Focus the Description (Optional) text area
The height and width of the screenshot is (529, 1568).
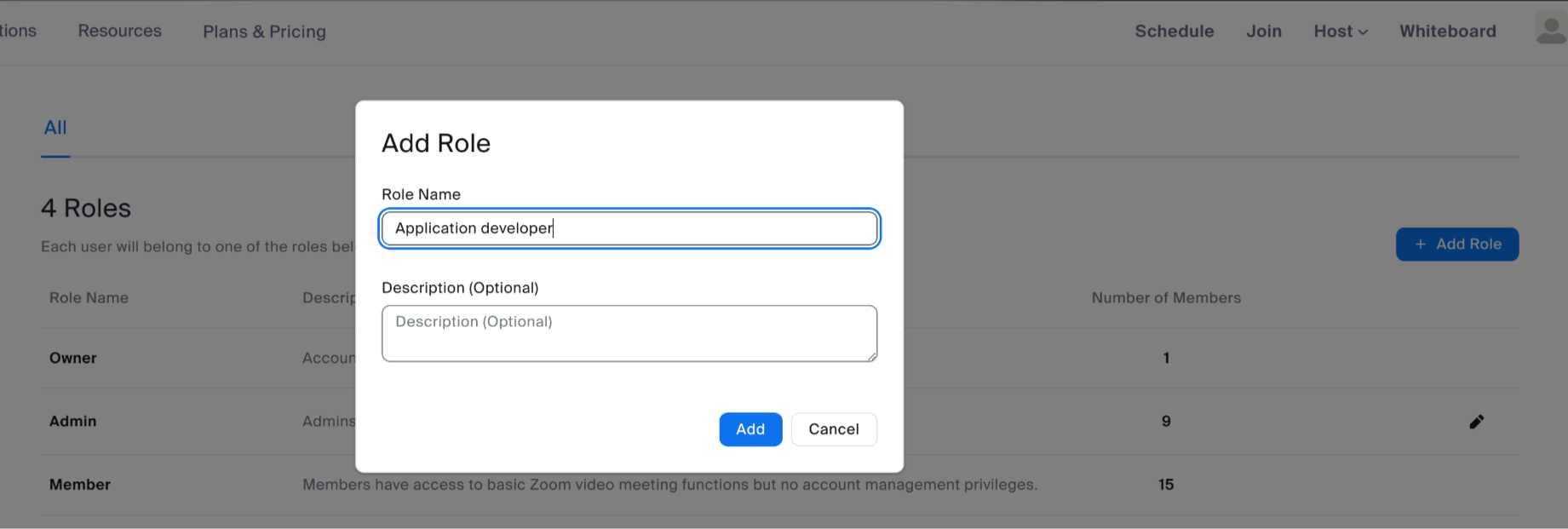point(629,333)
